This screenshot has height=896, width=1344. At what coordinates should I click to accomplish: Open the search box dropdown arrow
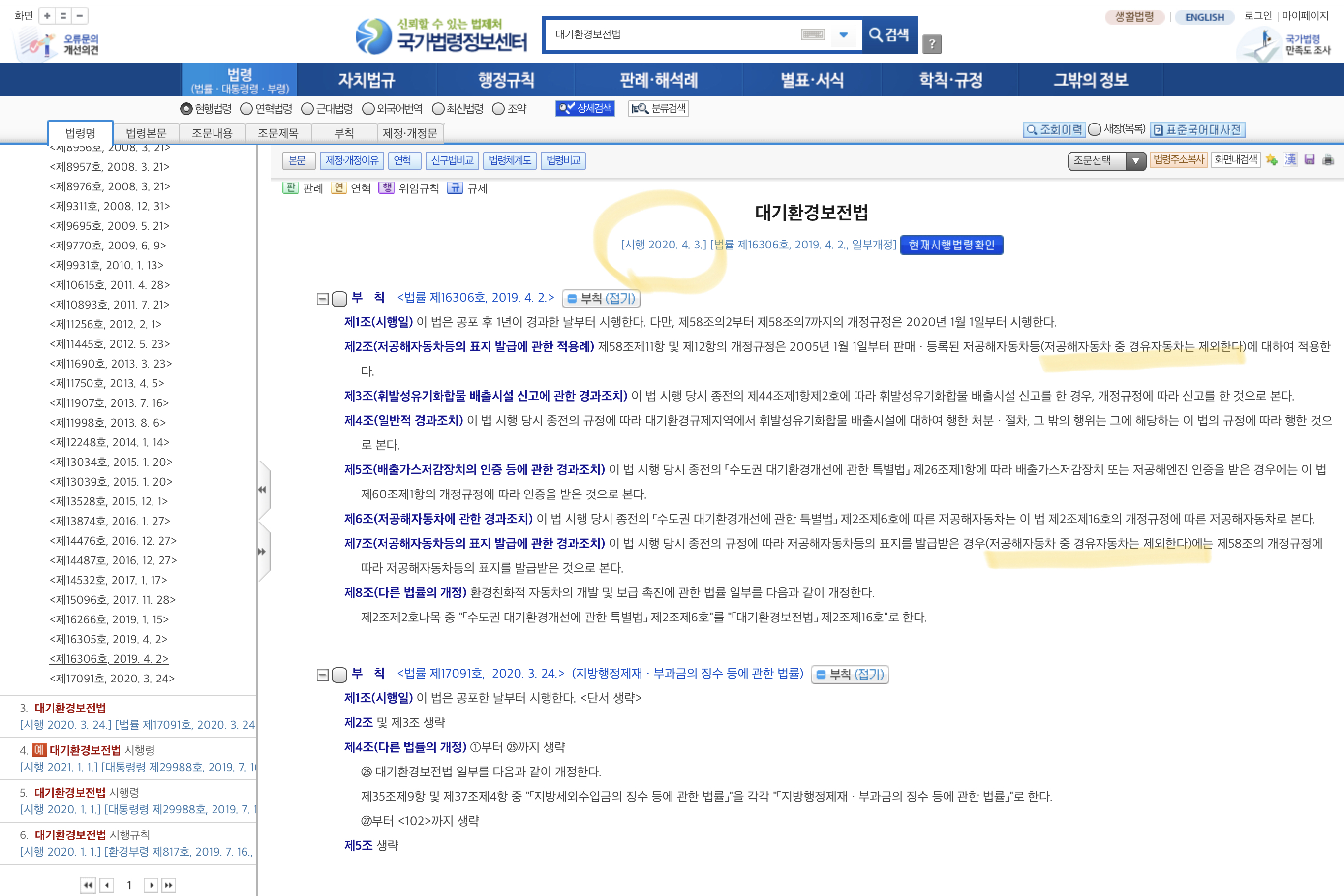pyautogui.click(x=843, y=35)
